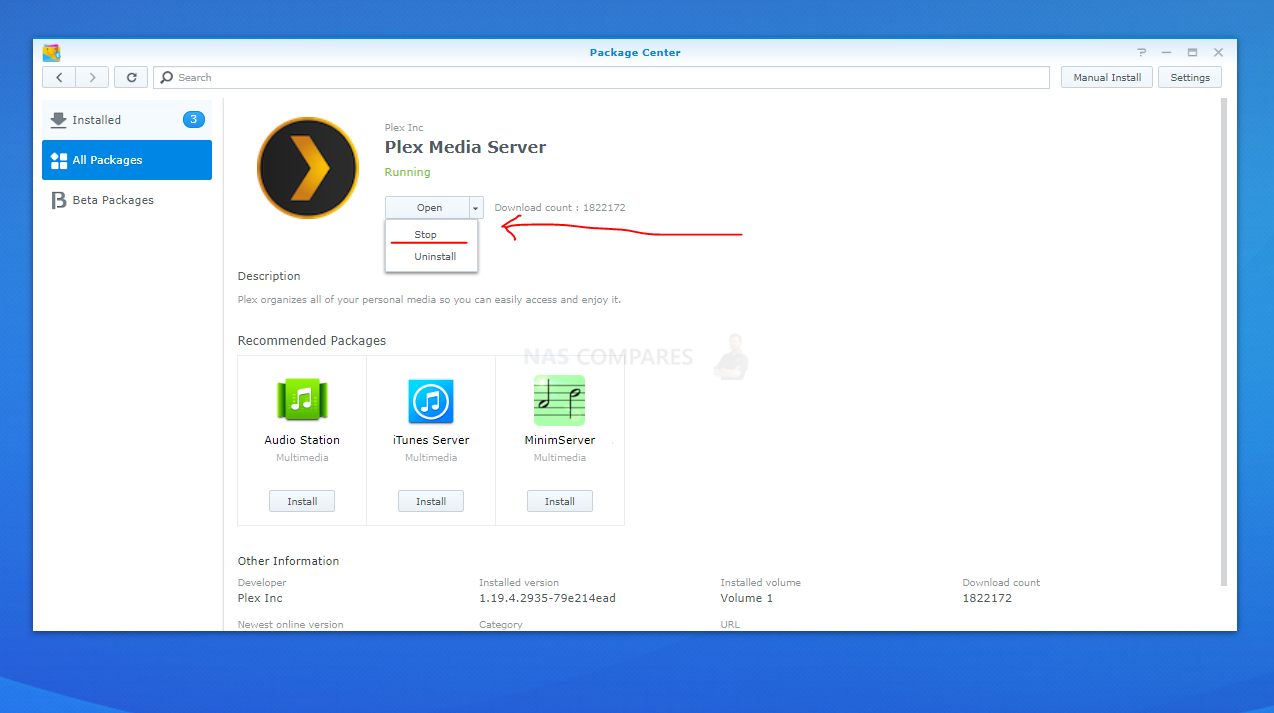Image resolution: width=1274 pixels, height=713 pixels.
Task: Click the help question mark in title bar
Action: (x=1142, y=52)
